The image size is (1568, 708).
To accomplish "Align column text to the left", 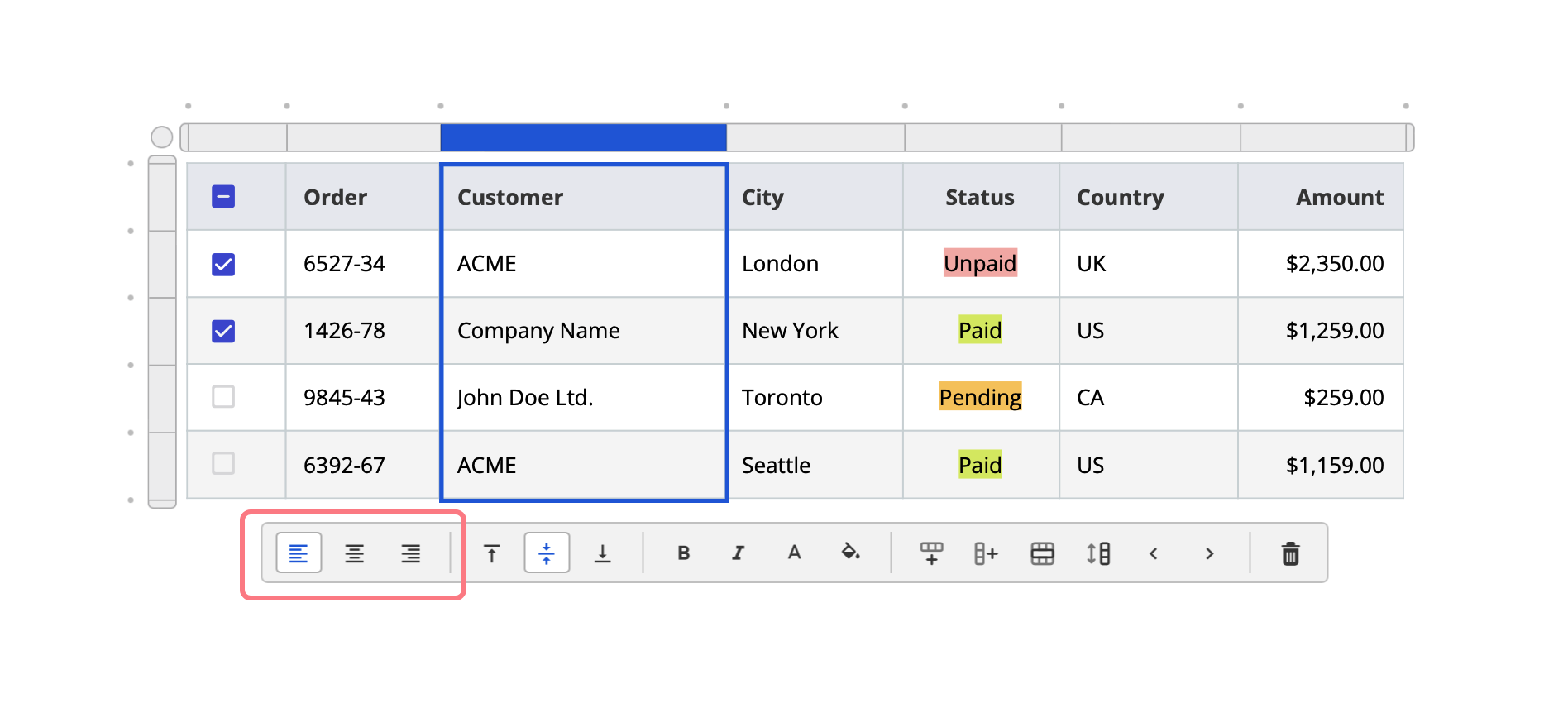I will click(299, 553).
